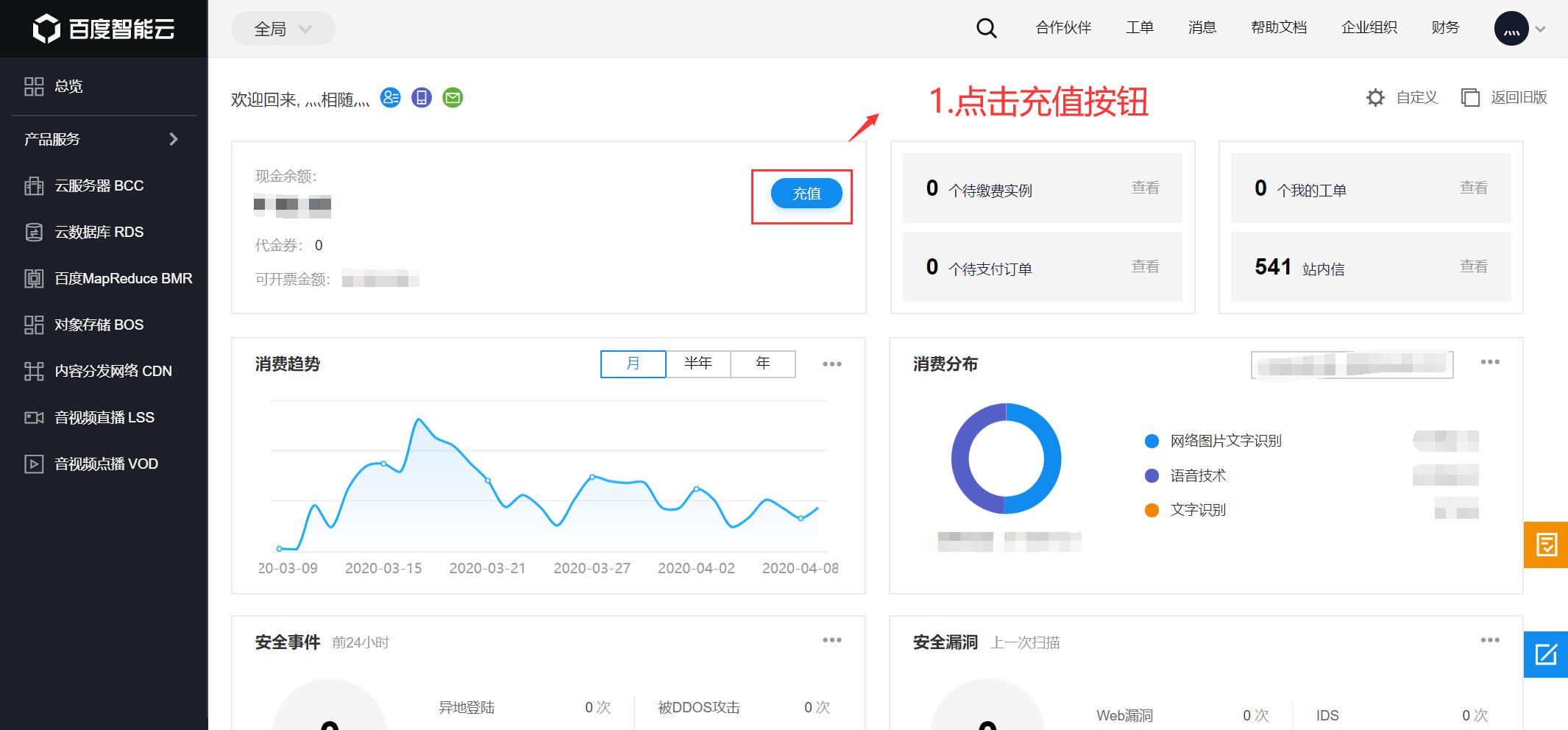Click the green email badge icon

click(453, 97)
